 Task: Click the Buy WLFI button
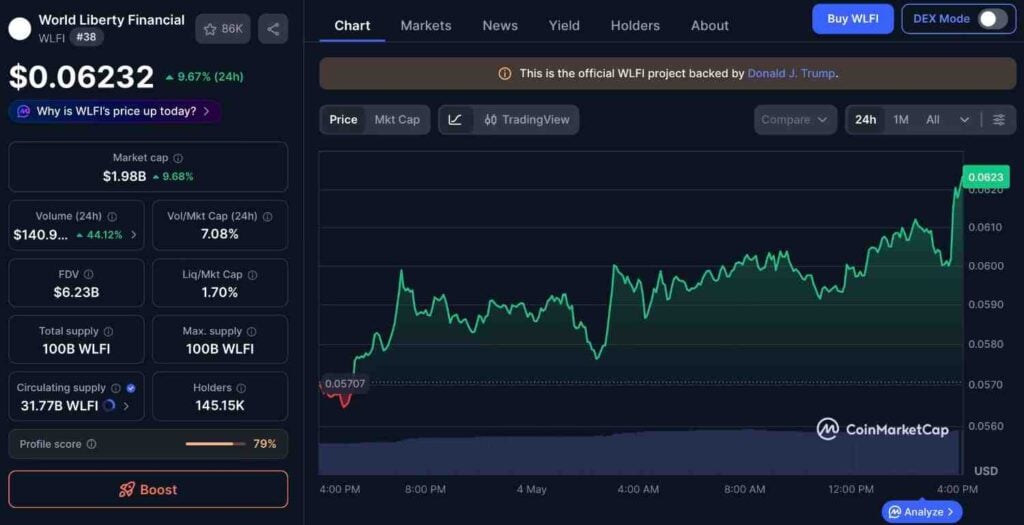pyautogui.click(x=852, y=19)
